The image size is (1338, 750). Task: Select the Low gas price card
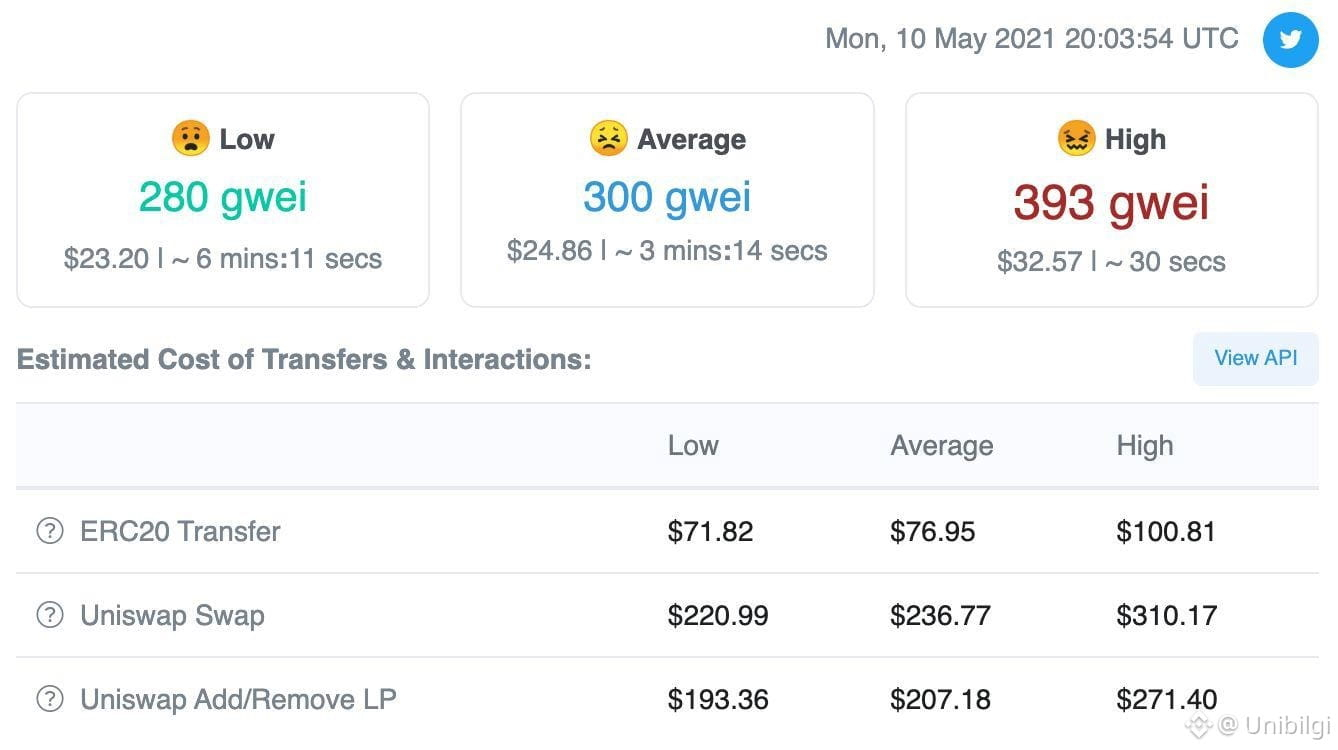[223, 200]
